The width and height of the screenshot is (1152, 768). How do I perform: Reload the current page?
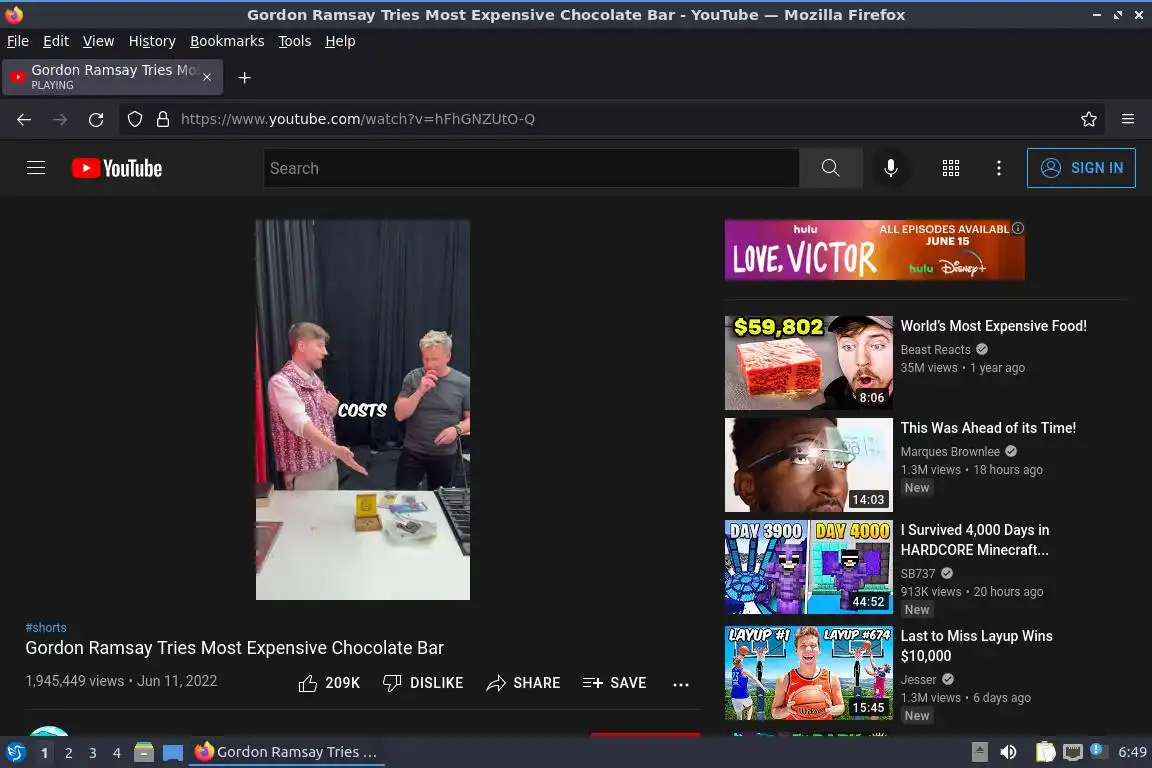96,119
